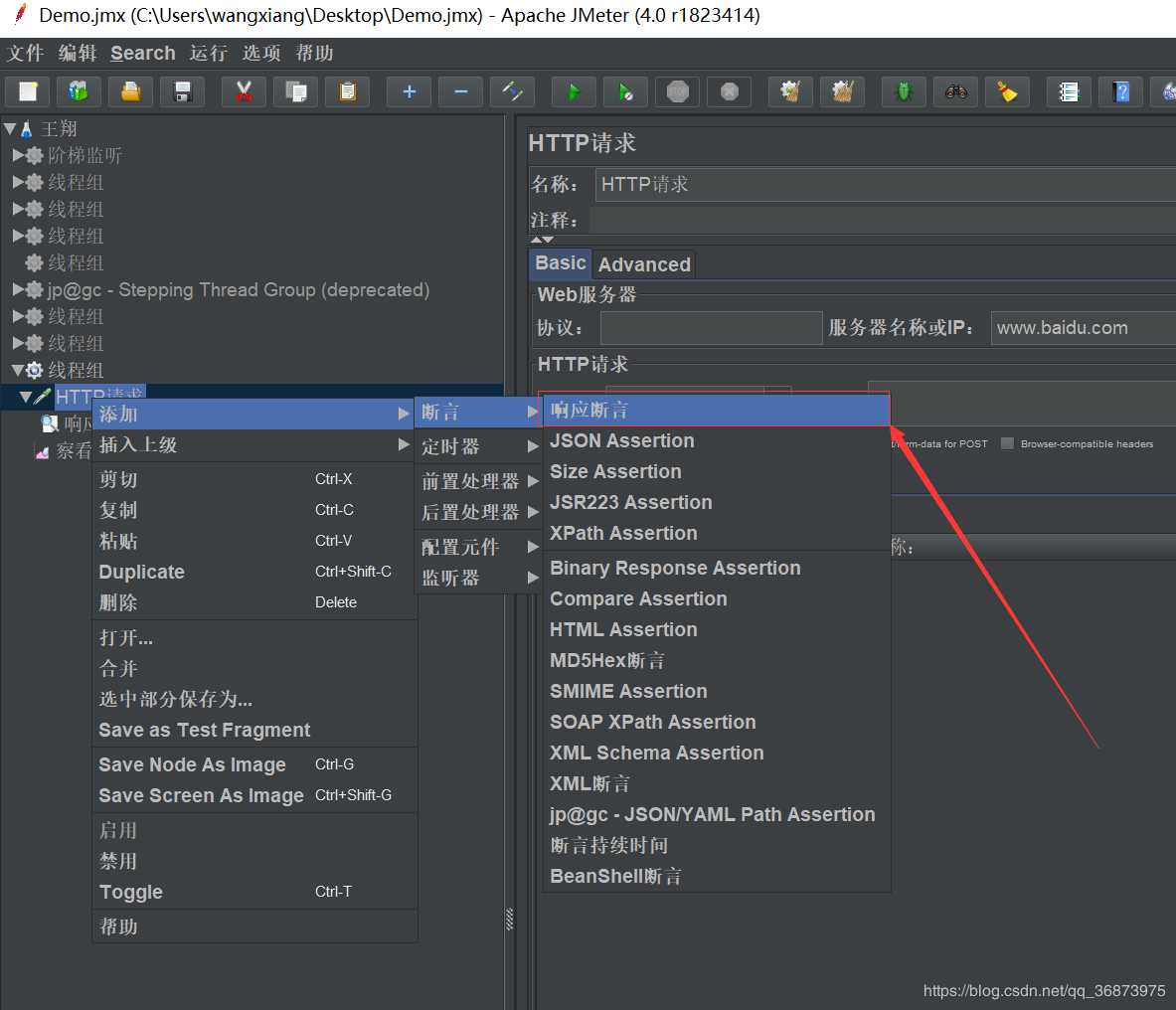Screen dimensions: 1176x1010
Task: Open the 运行 menu
Action: [x=209, y=54]
